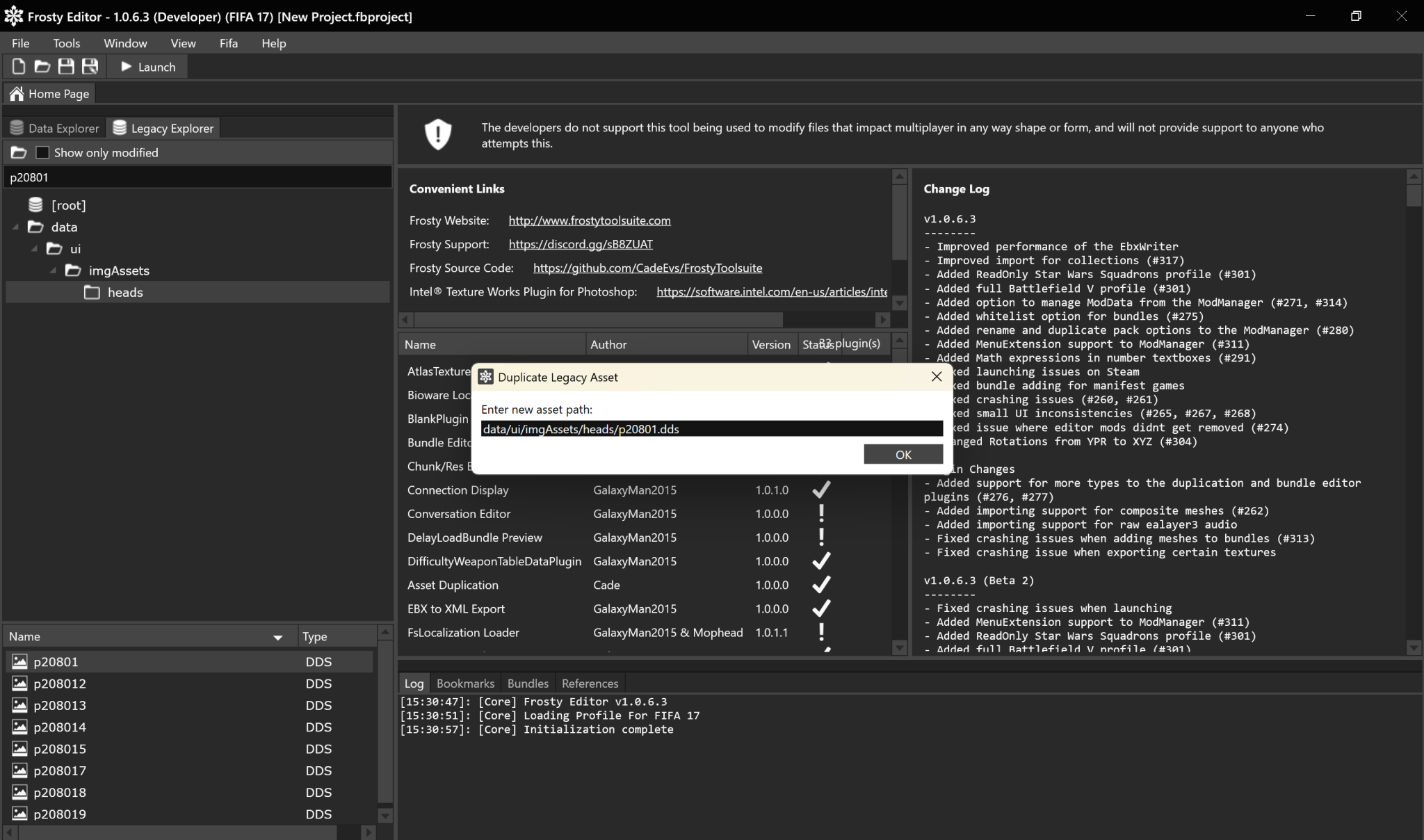Close the Duplicate Legacy Asset dialog
This screenshot has height=840, width=1424.
937,377
